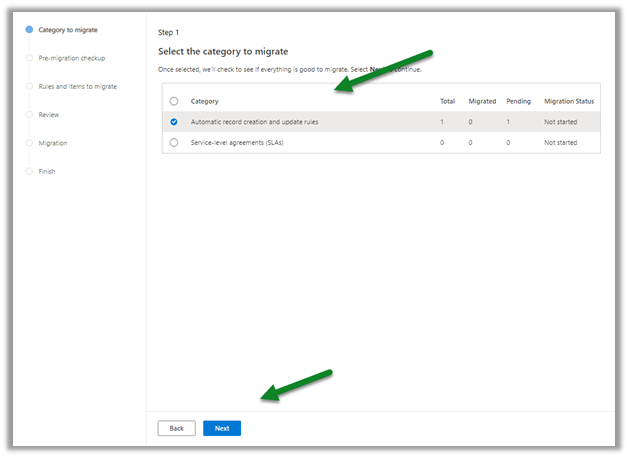Open the Finish step in sidebar
The height and width of the screenshot is (458, 628).
(x=47, y=171)
